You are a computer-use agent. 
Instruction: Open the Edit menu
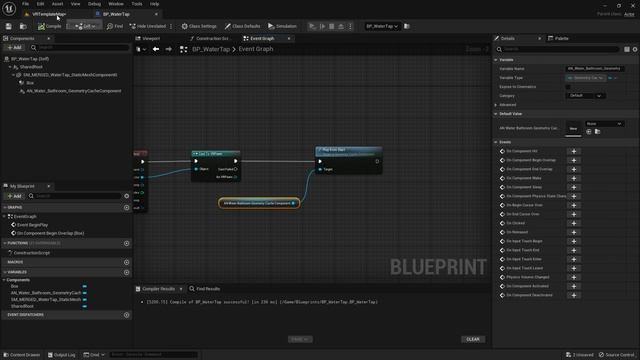[x=40, y=4]
